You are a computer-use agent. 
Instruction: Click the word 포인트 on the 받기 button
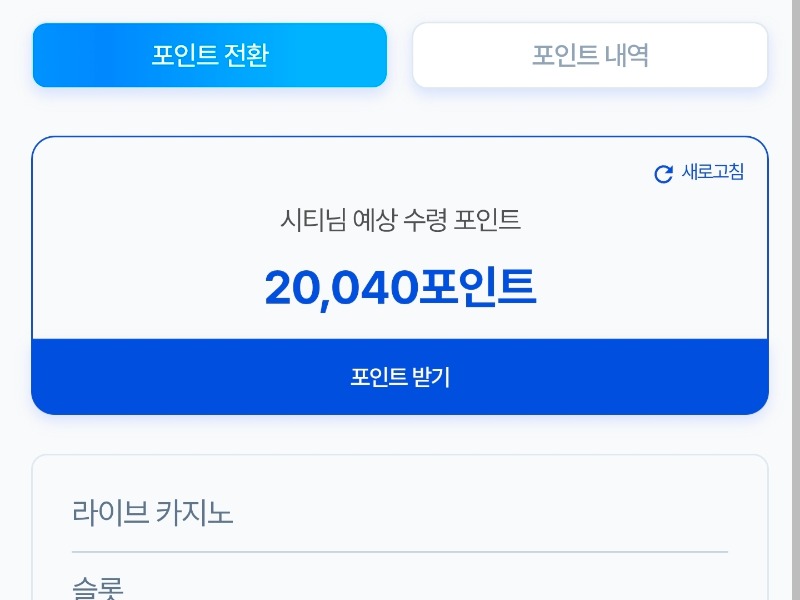tap(379, 377)
